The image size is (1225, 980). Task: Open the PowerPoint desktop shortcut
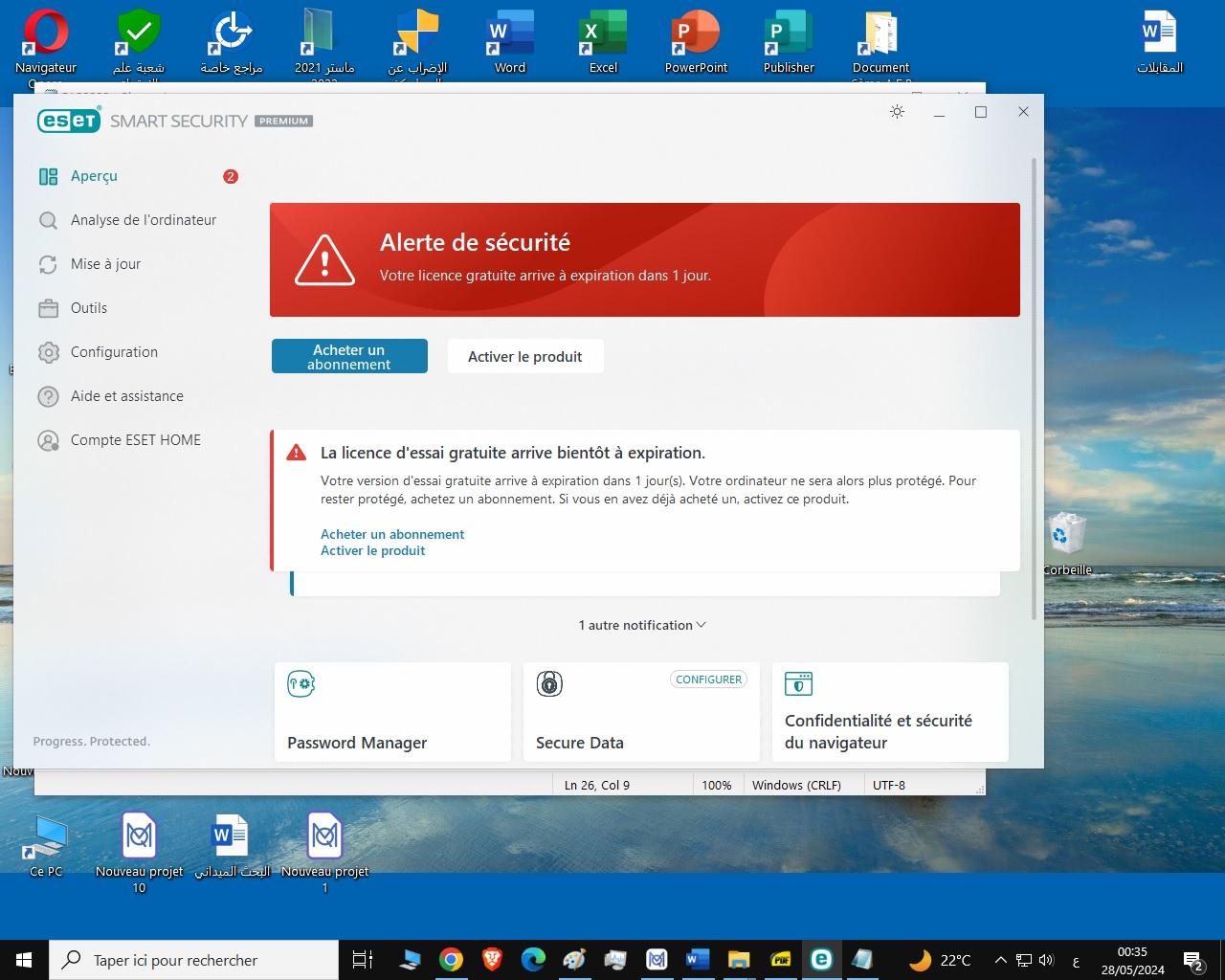pyautogui.click(x=696, y=41)
